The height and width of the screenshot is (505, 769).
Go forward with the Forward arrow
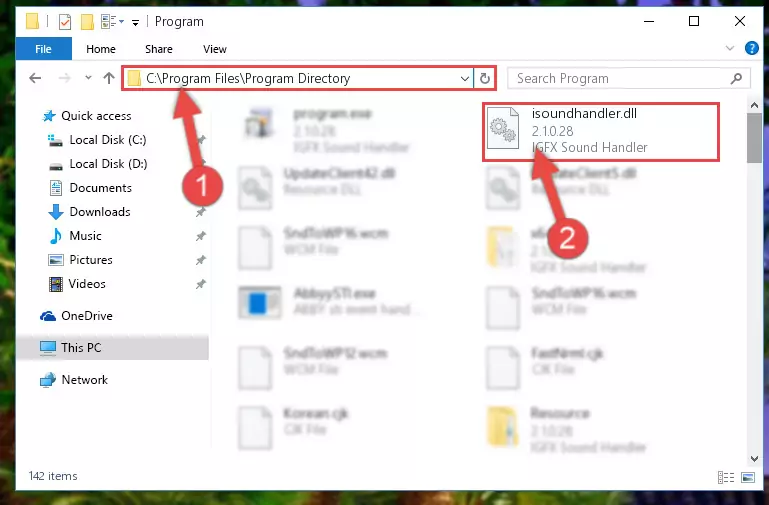pos(64,78)
